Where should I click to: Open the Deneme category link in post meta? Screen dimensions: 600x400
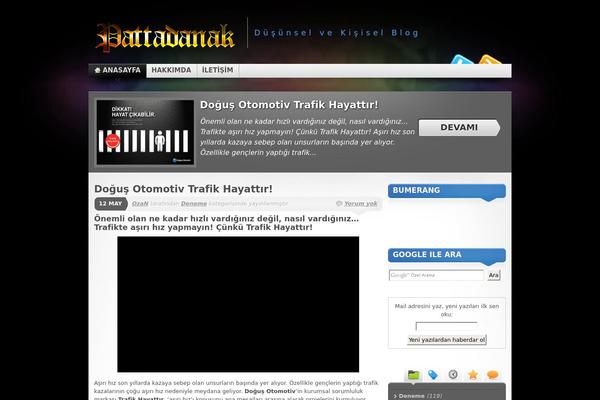click(194, 204)
